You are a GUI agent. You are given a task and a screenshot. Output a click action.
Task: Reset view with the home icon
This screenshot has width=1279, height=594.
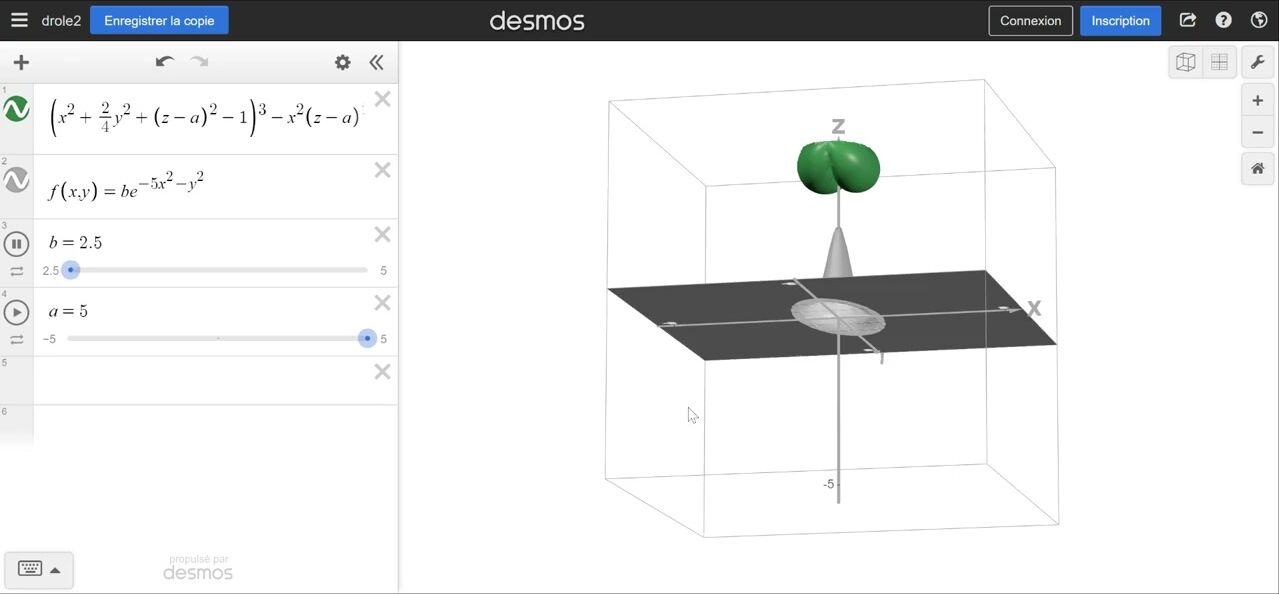click(1257, 169)
